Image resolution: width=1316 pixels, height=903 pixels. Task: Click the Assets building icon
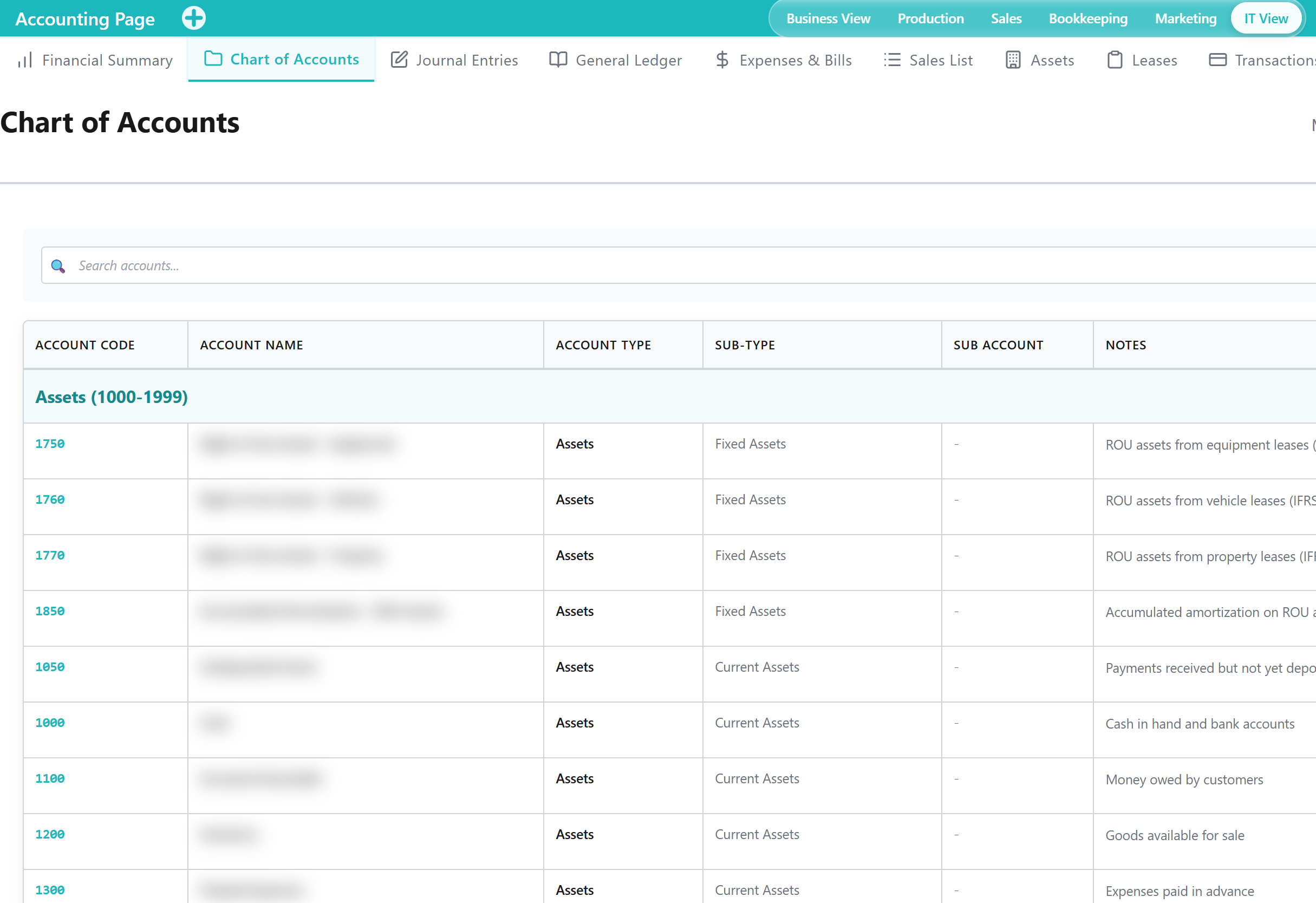pyautogui.click(x=1013, y=60)
